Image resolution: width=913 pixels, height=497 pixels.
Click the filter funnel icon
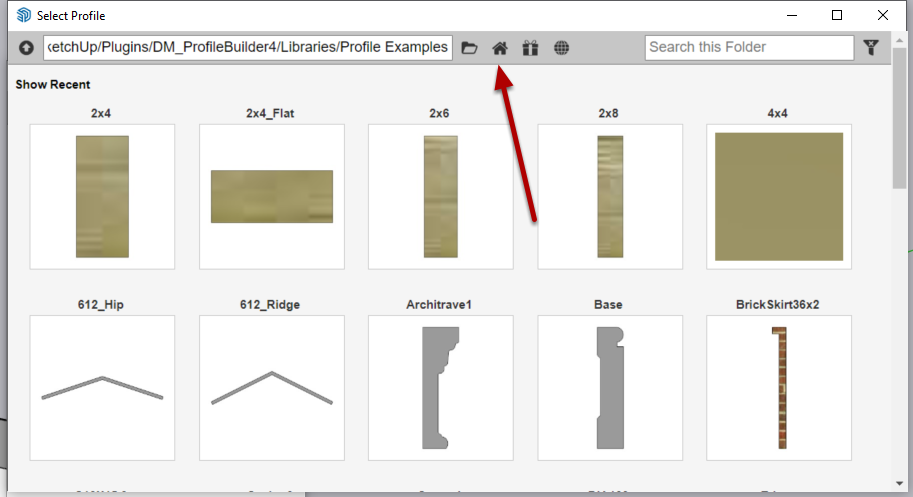871,47
